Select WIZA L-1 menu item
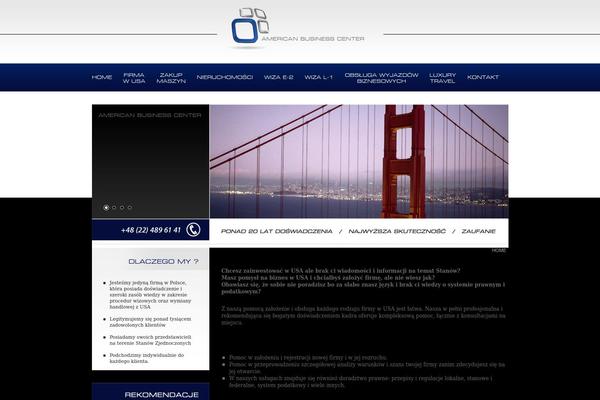The image size is (600, 400). [x=318, y=77]
